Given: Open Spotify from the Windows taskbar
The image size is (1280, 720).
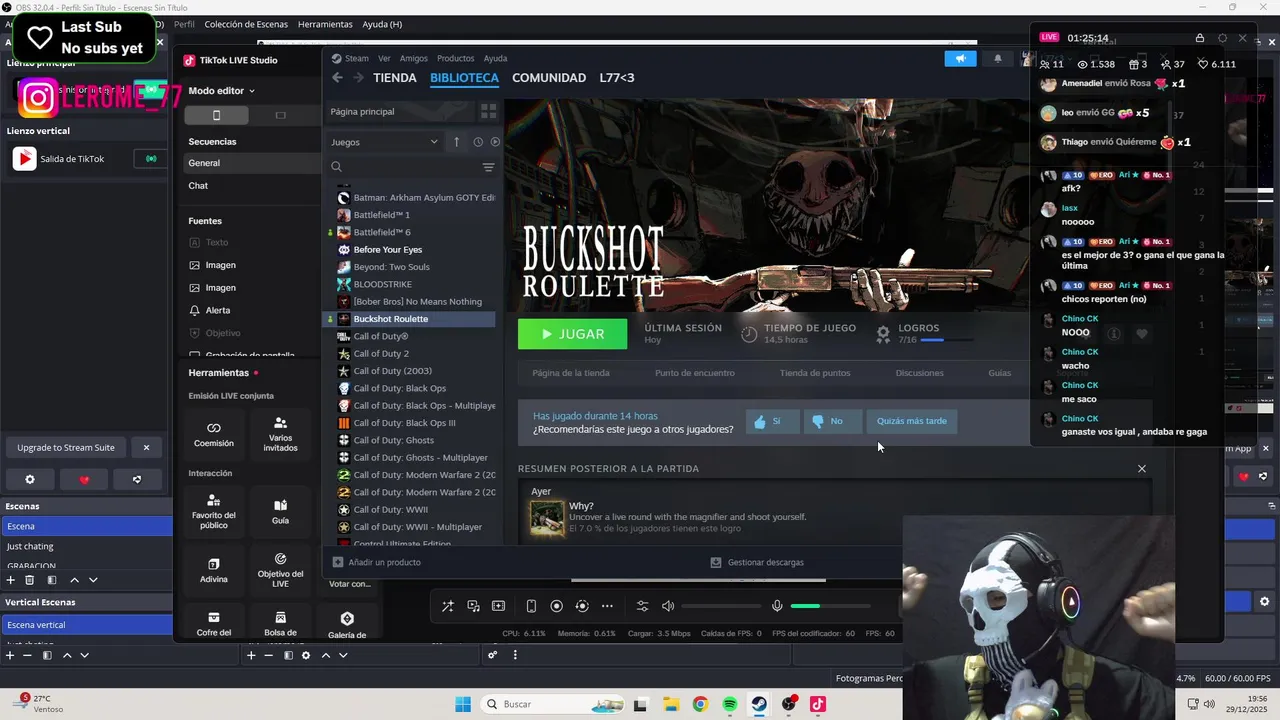Looking at the screenshot, I should [729, 704].
